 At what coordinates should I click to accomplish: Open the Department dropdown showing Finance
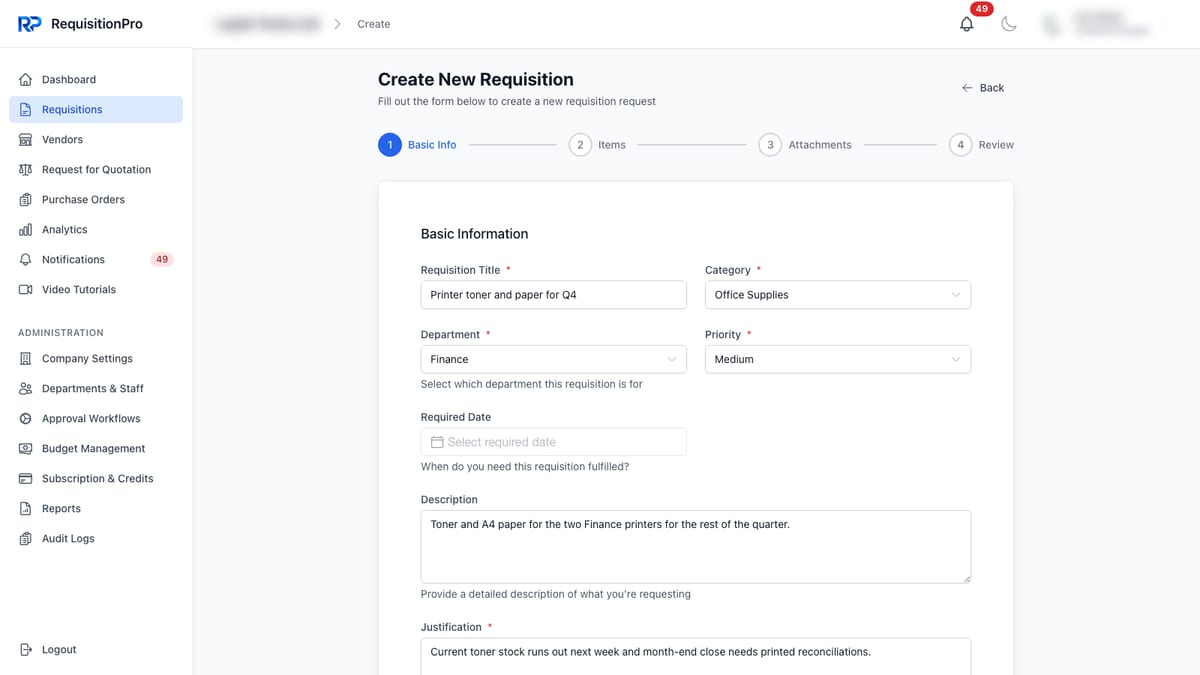point(554,359)
